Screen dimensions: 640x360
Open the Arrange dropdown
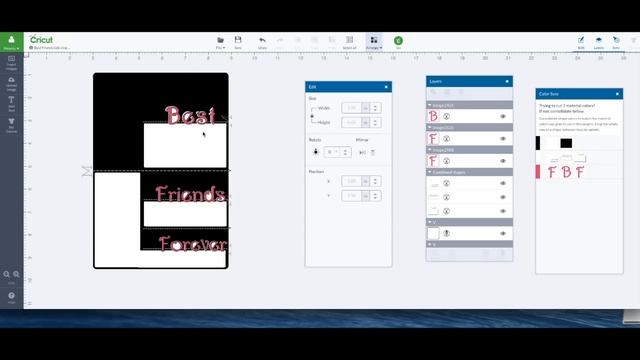[x=374, y=42]
